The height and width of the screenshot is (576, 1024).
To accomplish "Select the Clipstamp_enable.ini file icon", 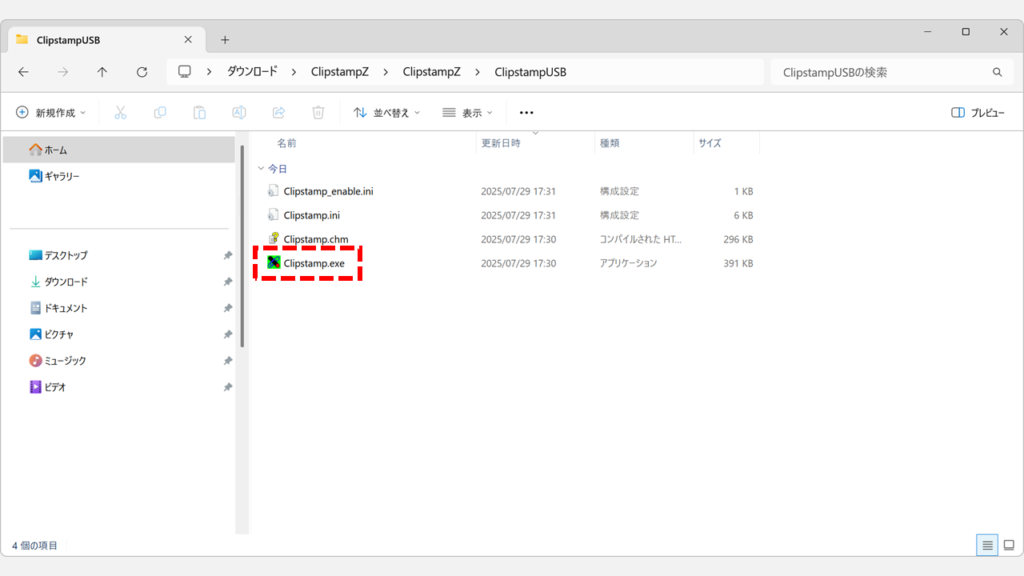I will pyautogui.click(x=273, y=191).
